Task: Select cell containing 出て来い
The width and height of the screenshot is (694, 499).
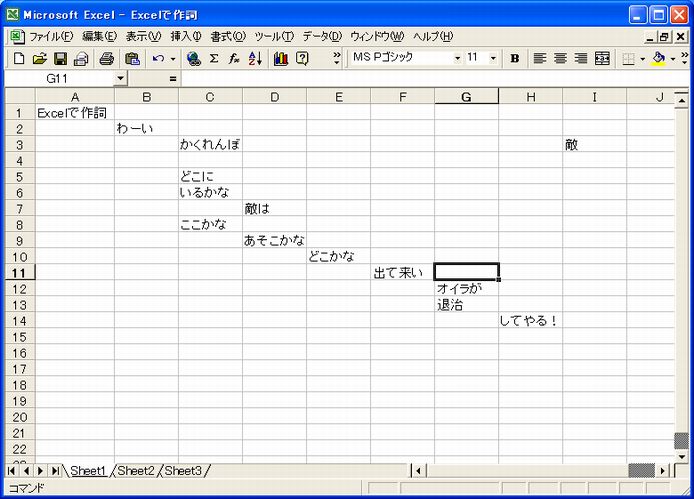Action: click(x=402, y=273)
